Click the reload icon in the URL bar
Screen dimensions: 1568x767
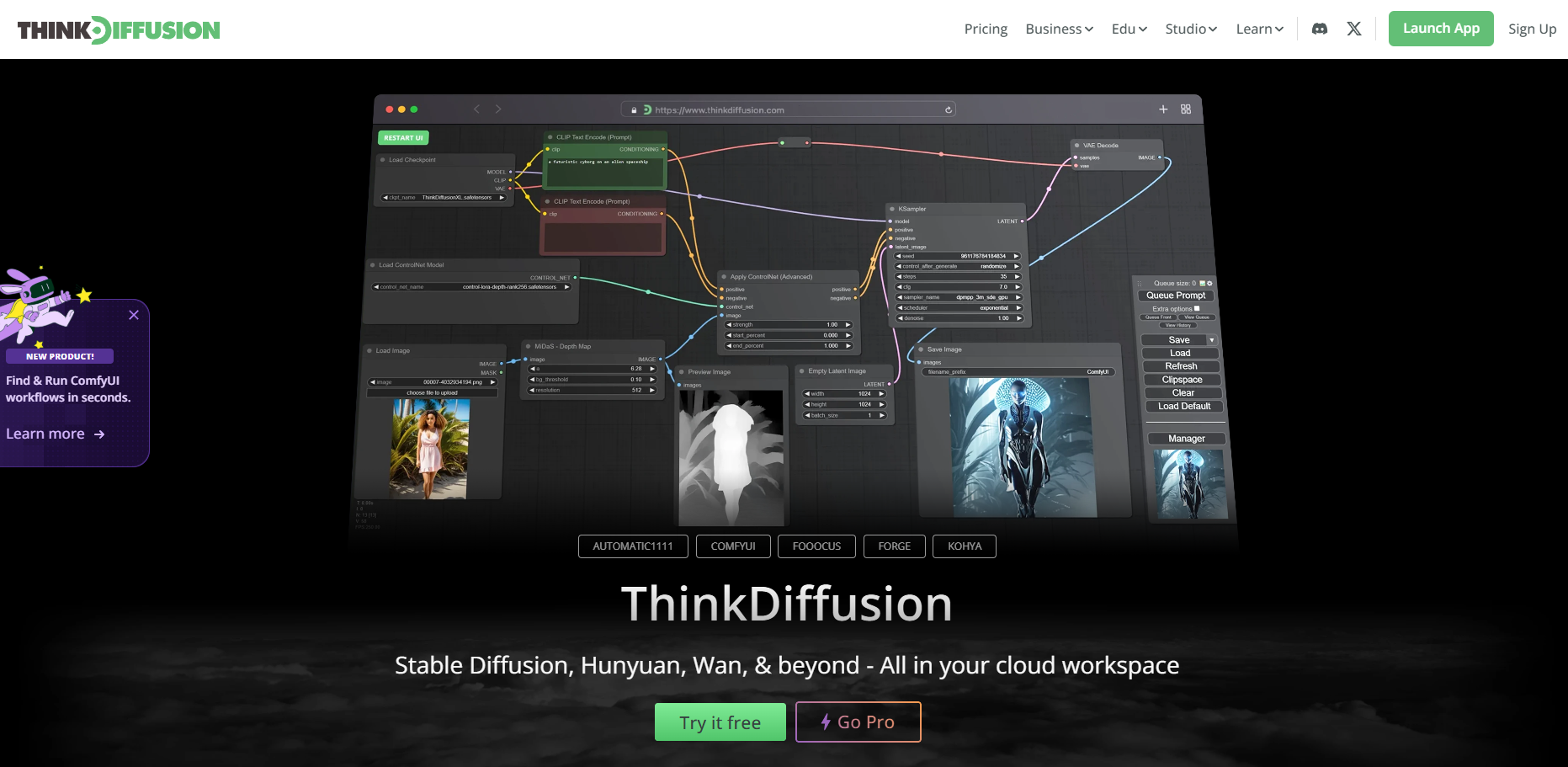pyautogui.click(x=949, y=109)
